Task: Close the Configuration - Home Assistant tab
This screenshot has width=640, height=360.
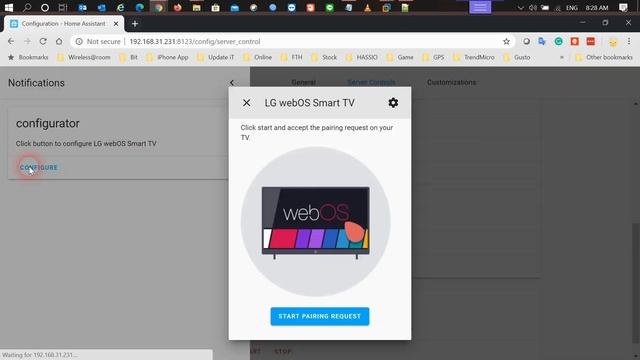Action: point(116,24)
